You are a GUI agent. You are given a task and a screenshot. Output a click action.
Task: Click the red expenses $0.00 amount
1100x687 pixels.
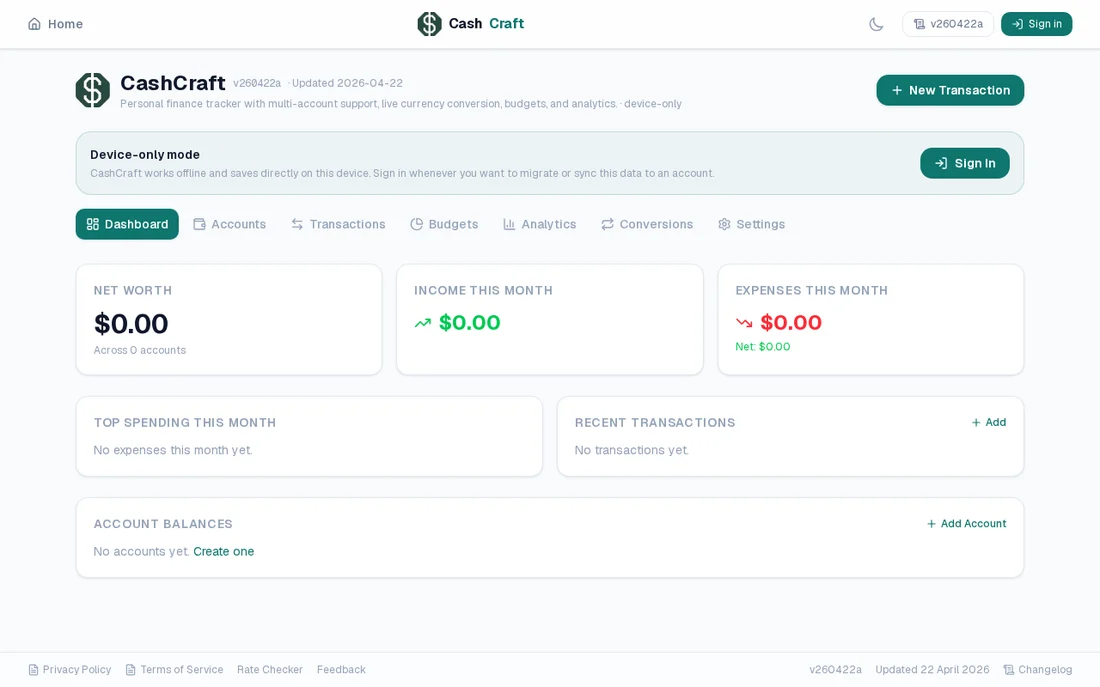(791, 323)
